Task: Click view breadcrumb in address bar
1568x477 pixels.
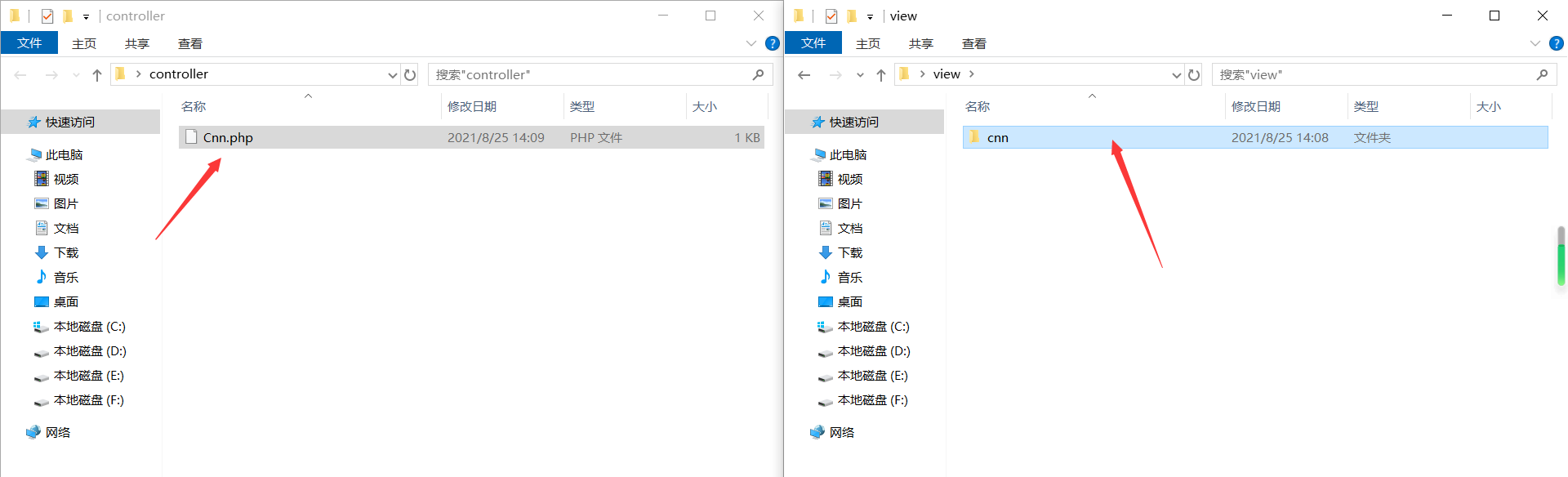Action: [x=947, y=74]
